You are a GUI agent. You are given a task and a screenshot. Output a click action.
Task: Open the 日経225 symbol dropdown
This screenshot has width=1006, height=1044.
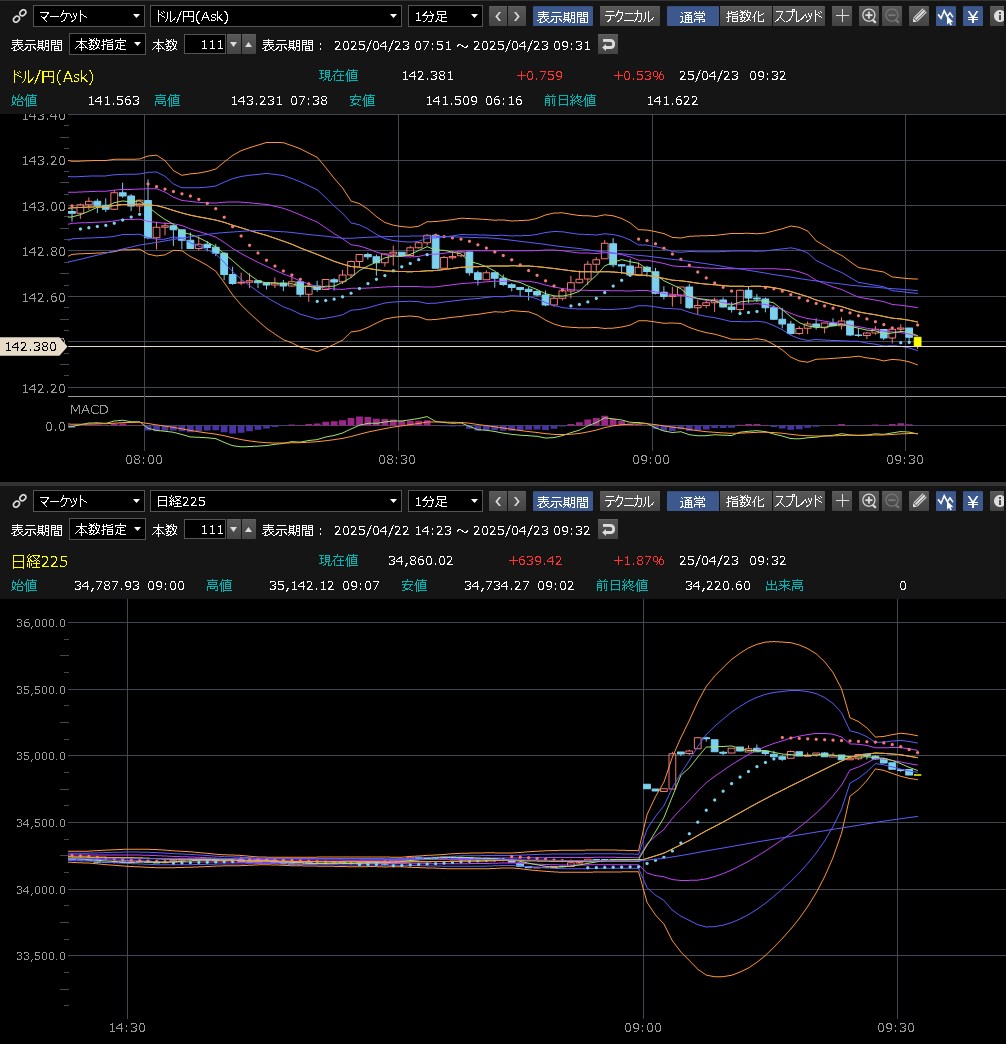[276, 501]
